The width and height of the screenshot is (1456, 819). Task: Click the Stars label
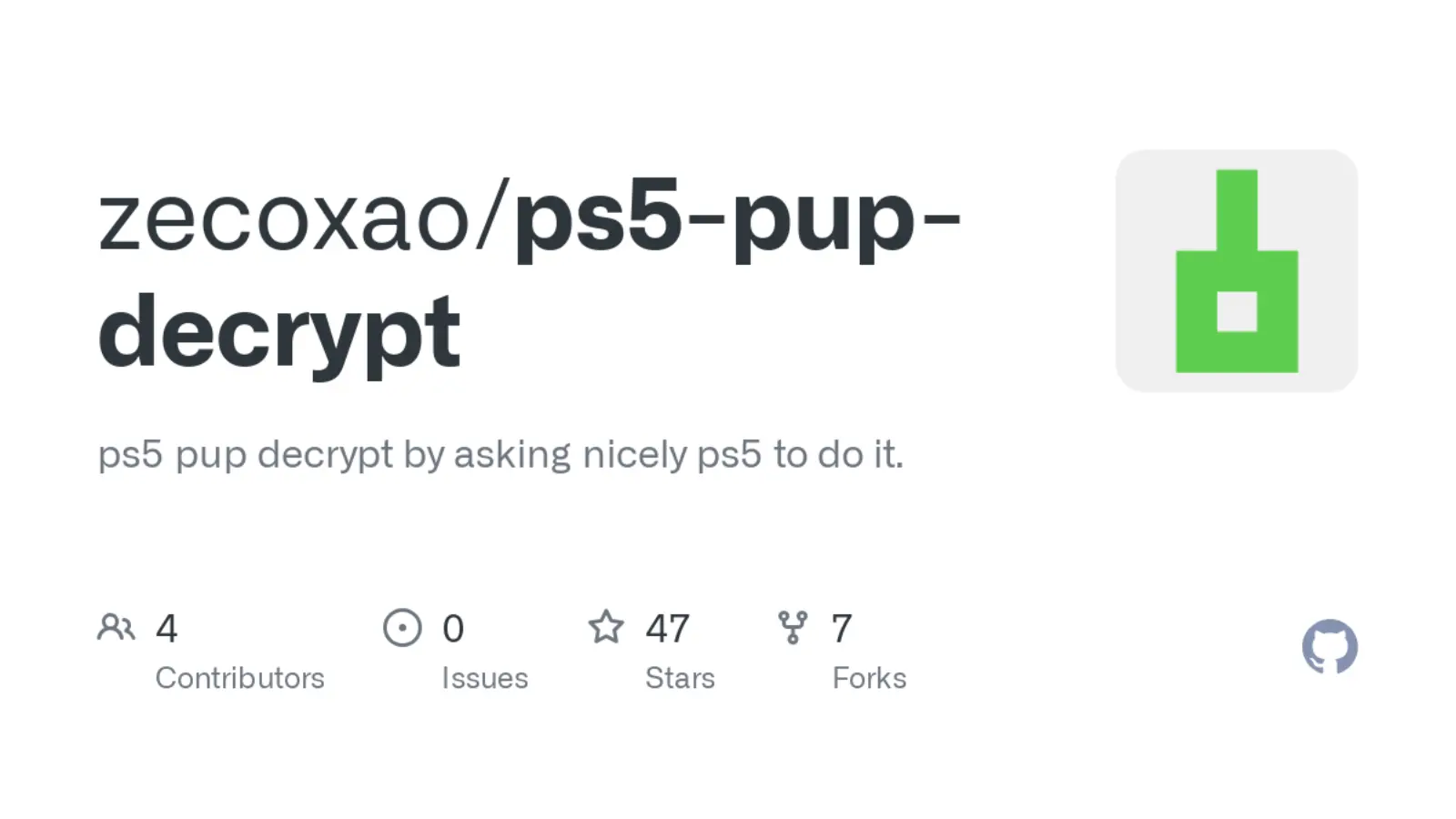click(x=680, y=678)
